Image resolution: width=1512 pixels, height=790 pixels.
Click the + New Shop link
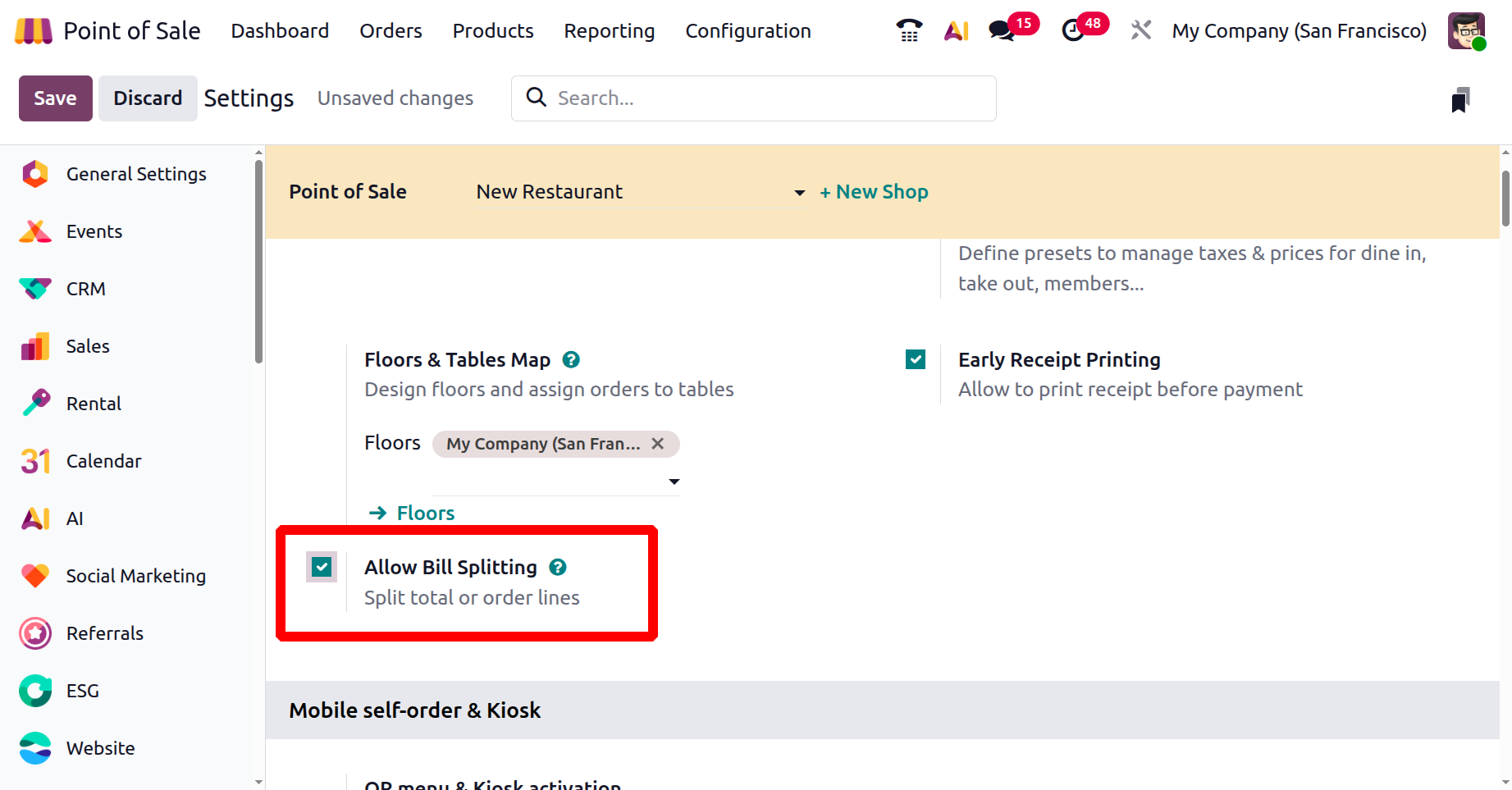(874, 192)
